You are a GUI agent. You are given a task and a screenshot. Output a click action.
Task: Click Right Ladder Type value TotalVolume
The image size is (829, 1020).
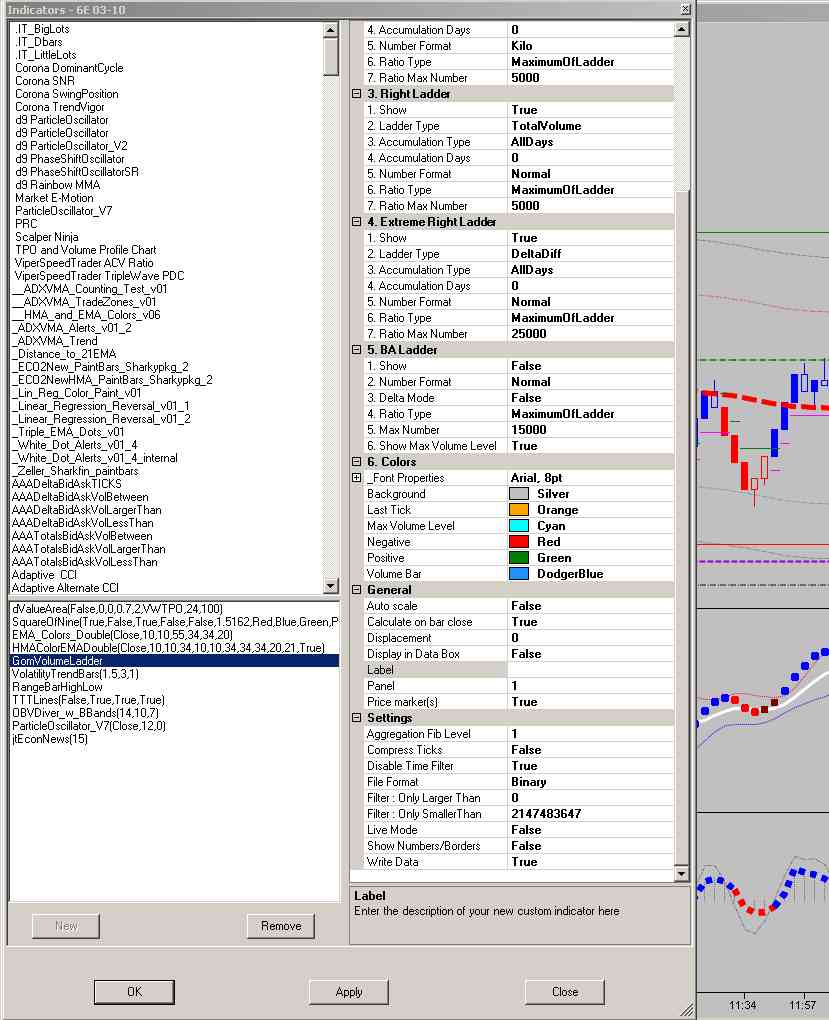[x=590, y=126]
